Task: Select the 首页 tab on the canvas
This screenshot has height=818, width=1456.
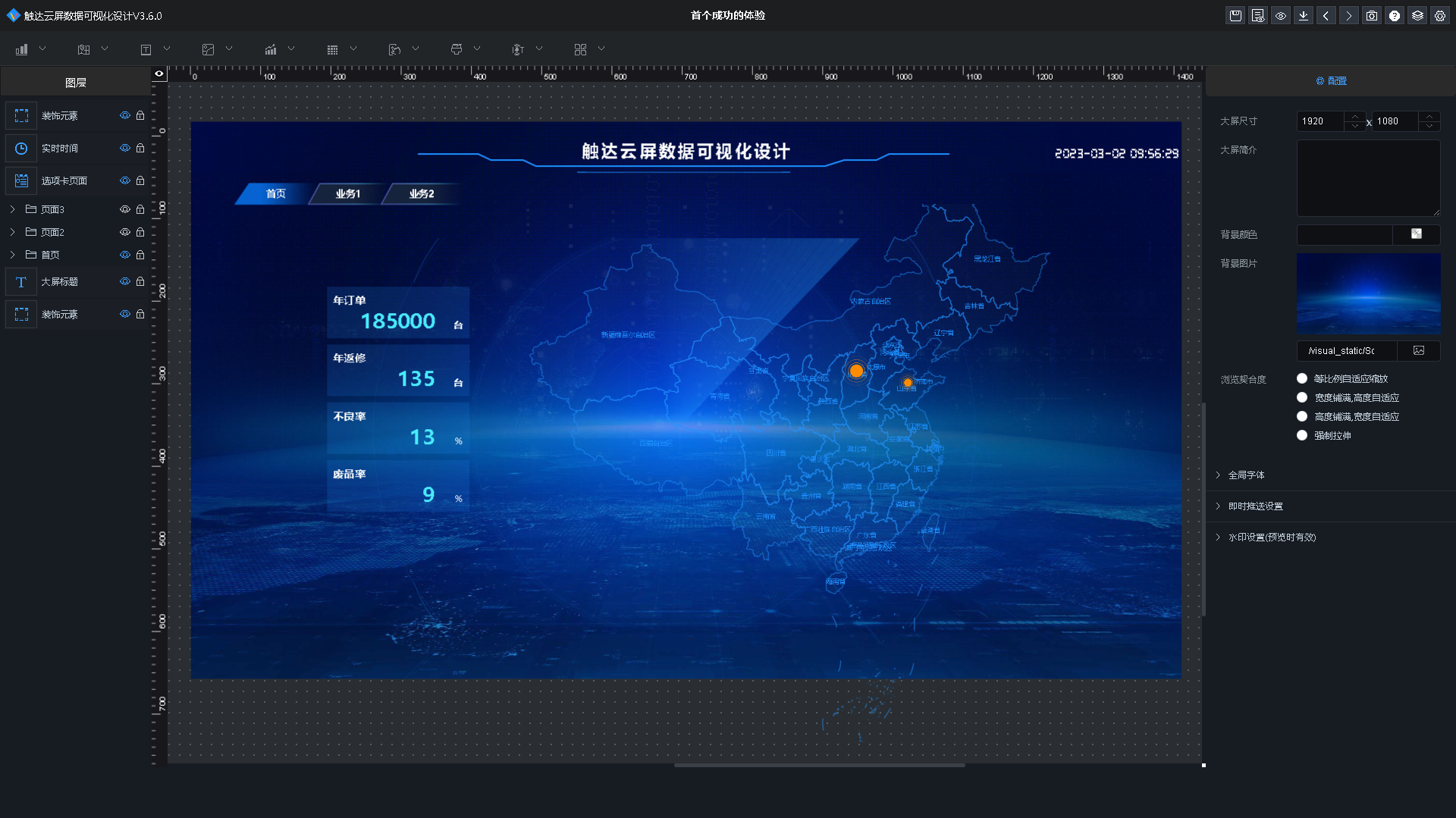Action: point(275,194)
